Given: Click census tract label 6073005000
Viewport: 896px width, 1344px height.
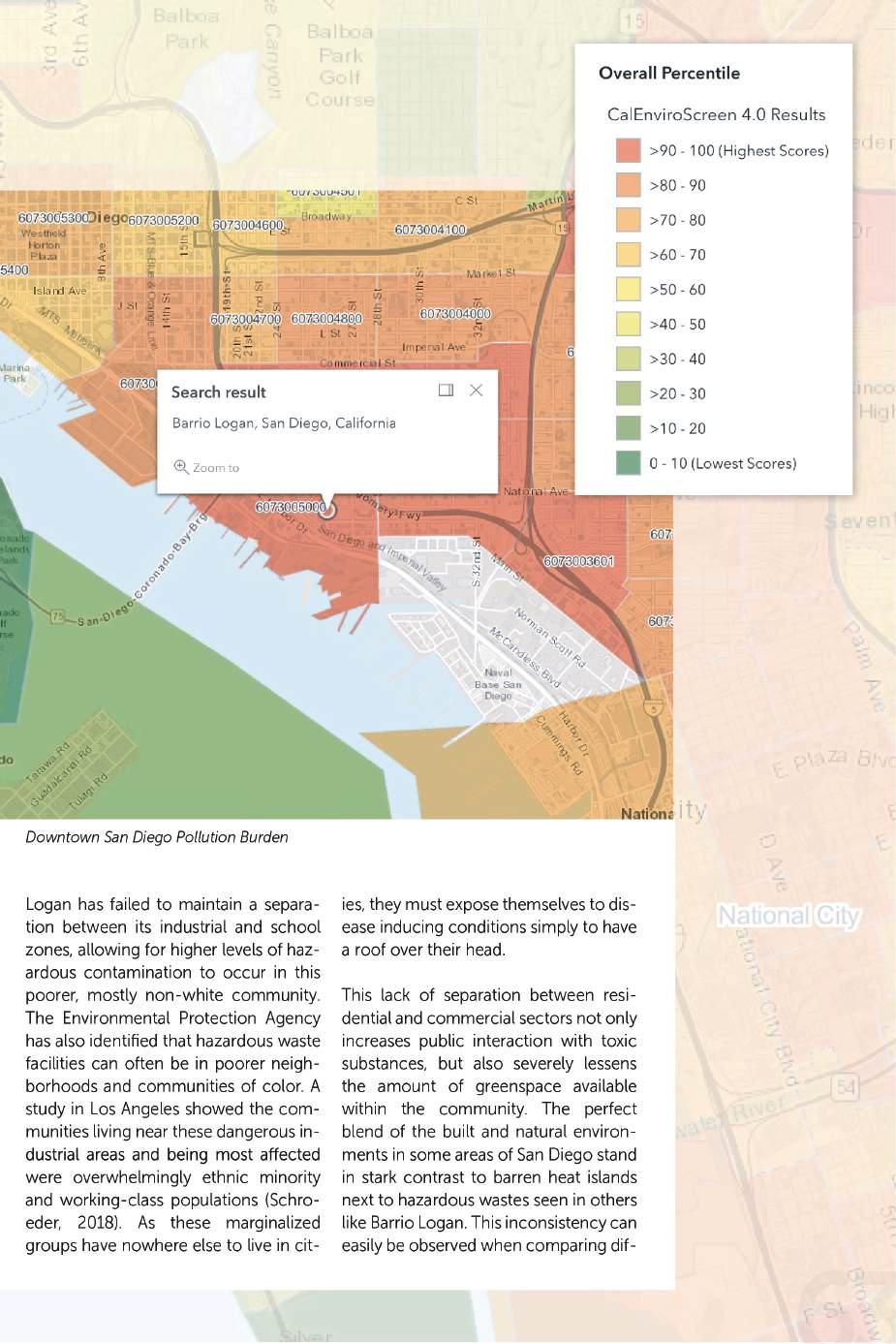Looking at the screenshot, I should [290, 508].
